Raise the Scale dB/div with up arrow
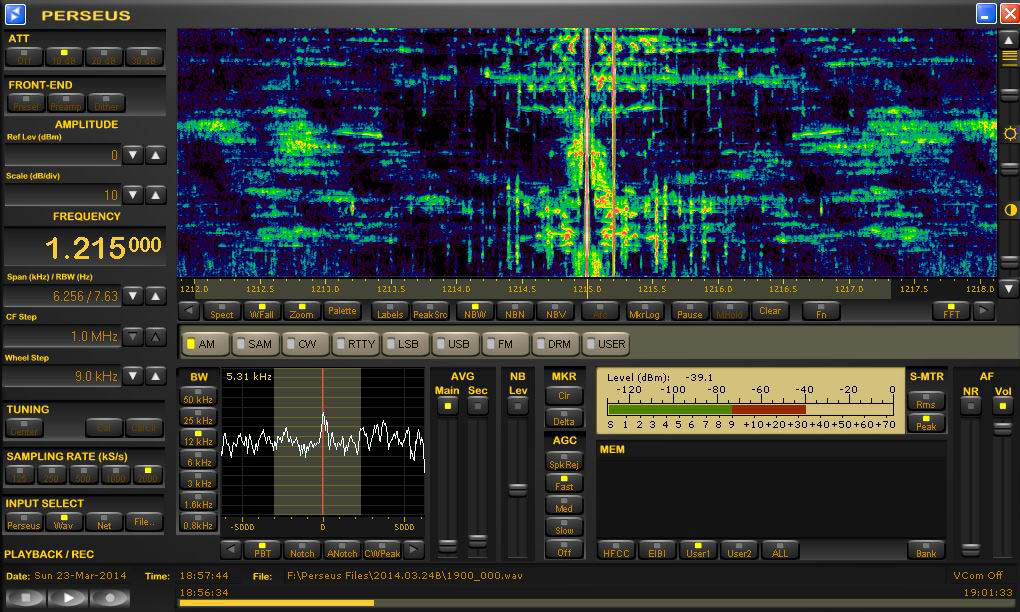1020x612 pixels. [x=155, y=195]
